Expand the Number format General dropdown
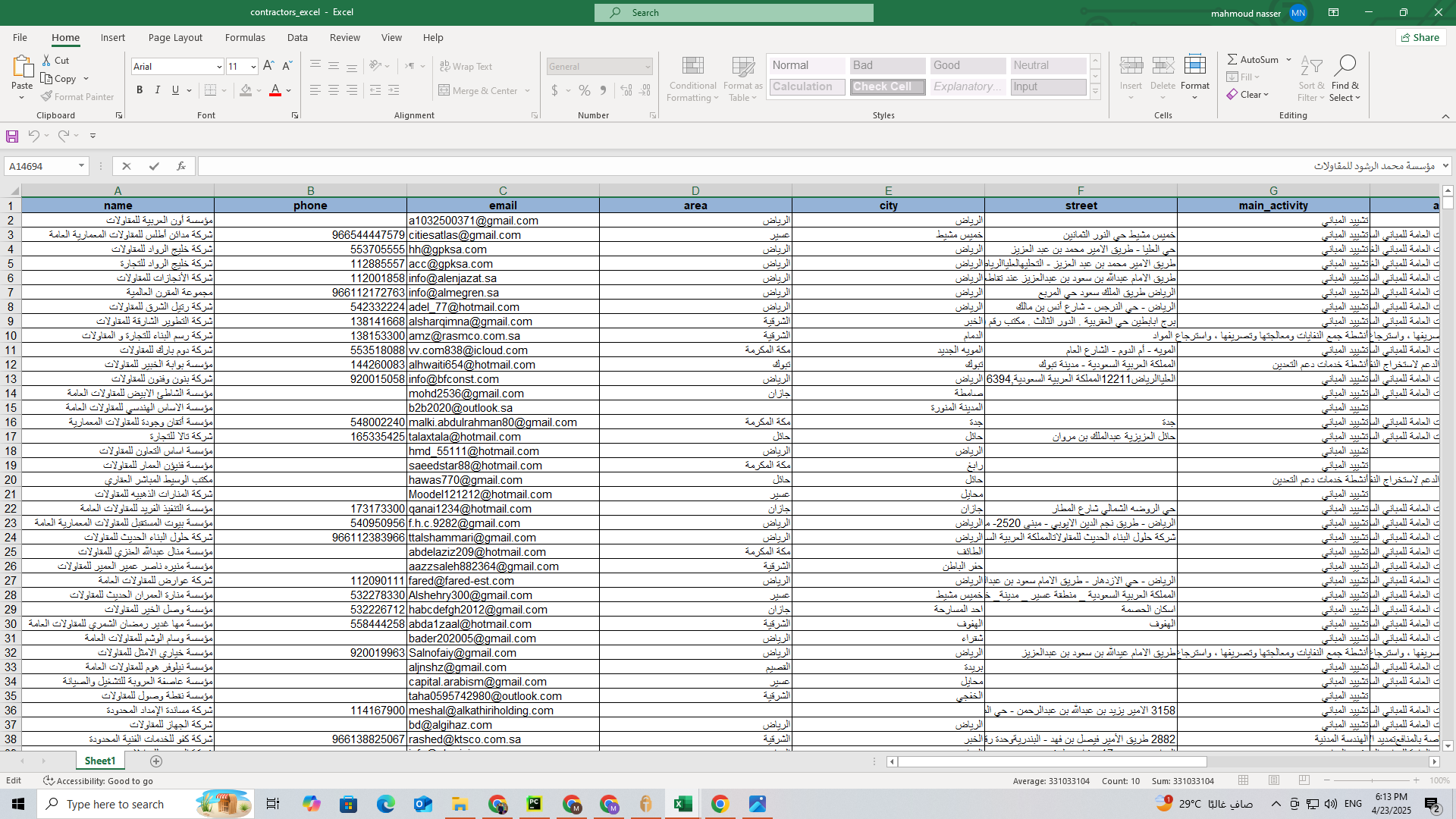Screen dimensions: 1456x819 coord(647,67)
